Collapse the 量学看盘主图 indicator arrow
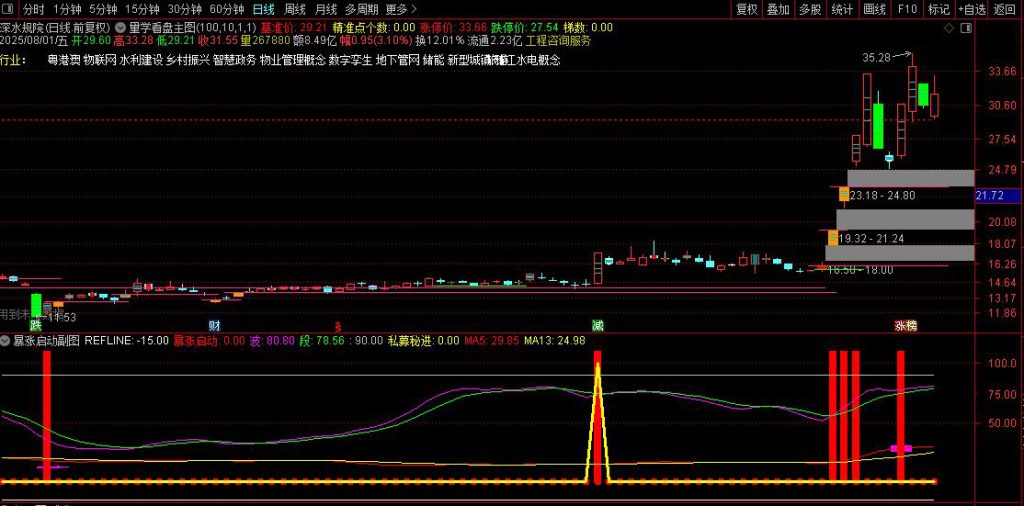 click(x=121, y=28)
